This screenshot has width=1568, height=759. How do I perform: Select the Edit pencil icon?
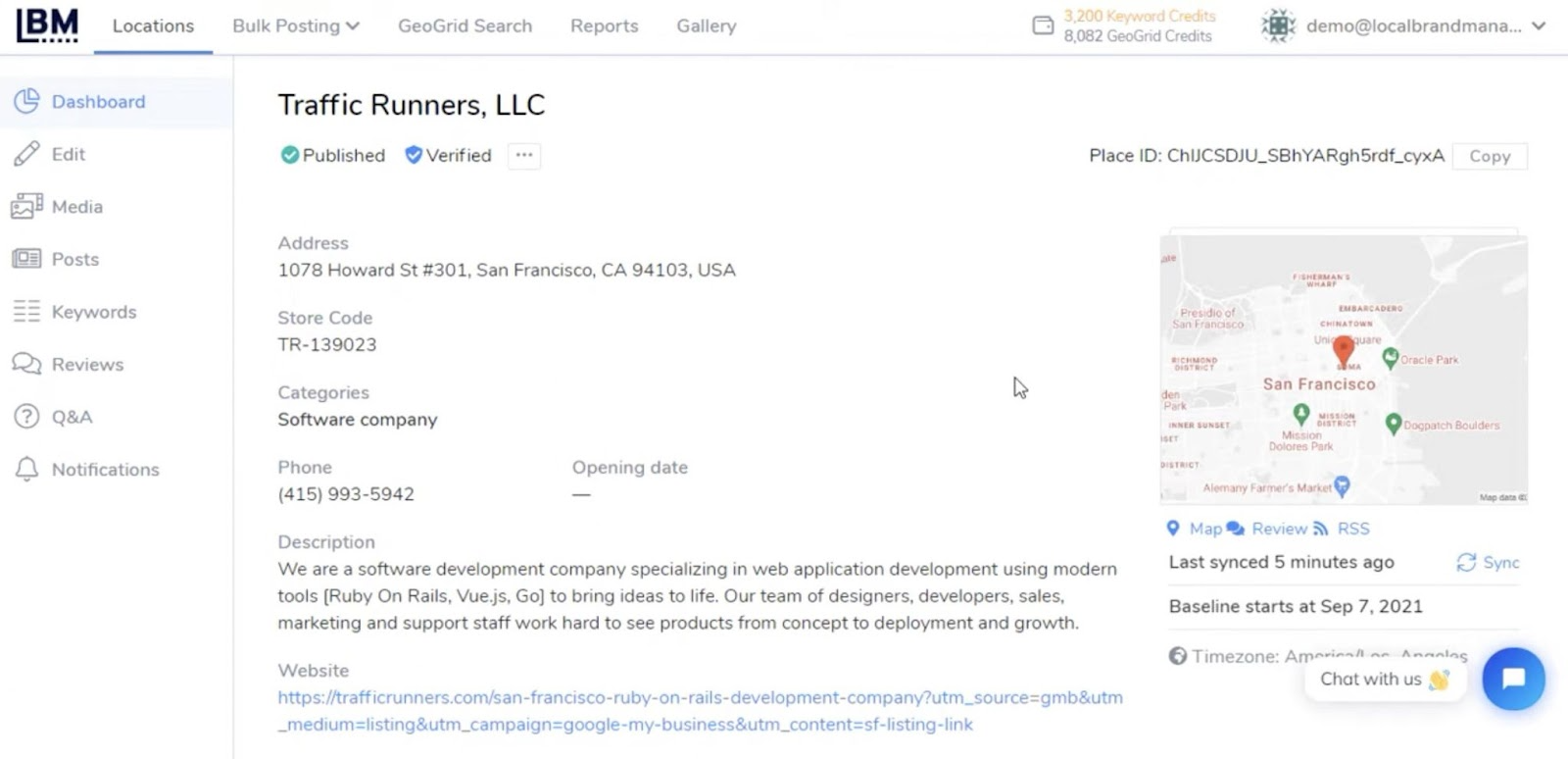26,154
